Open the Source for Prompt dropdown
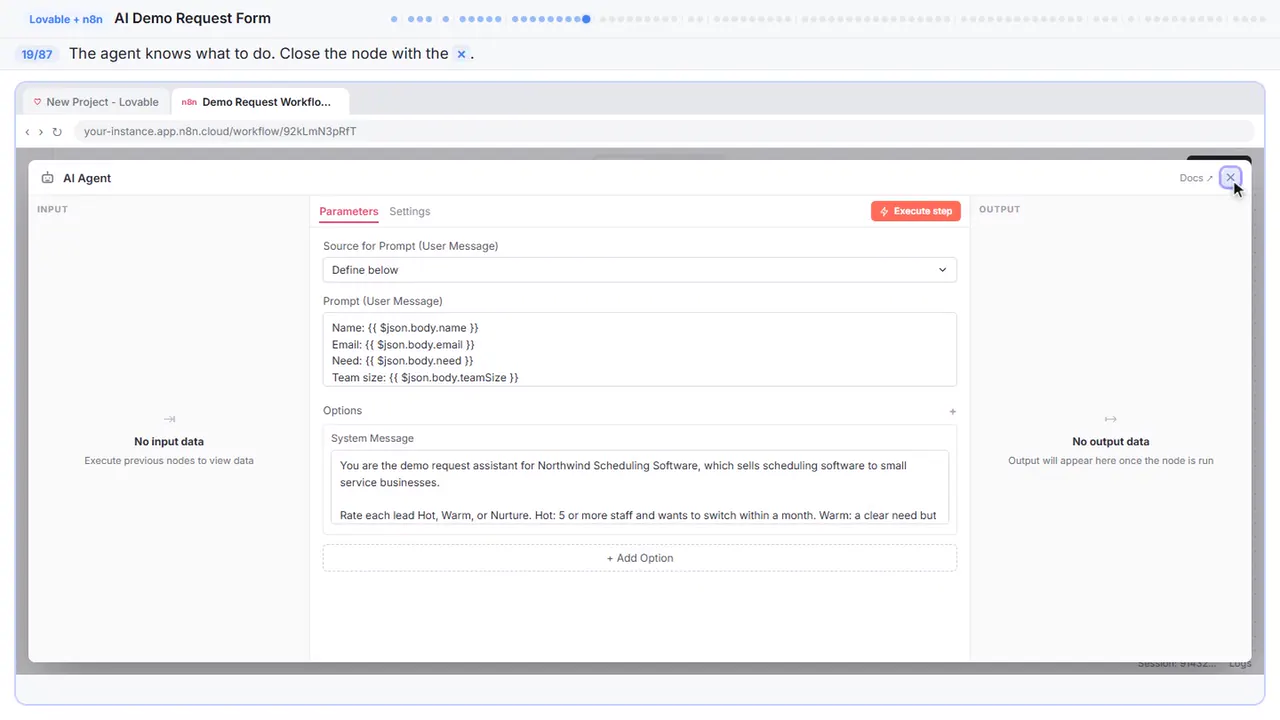The height and width of the screenshot is (720, 1280). click(640, 270)
